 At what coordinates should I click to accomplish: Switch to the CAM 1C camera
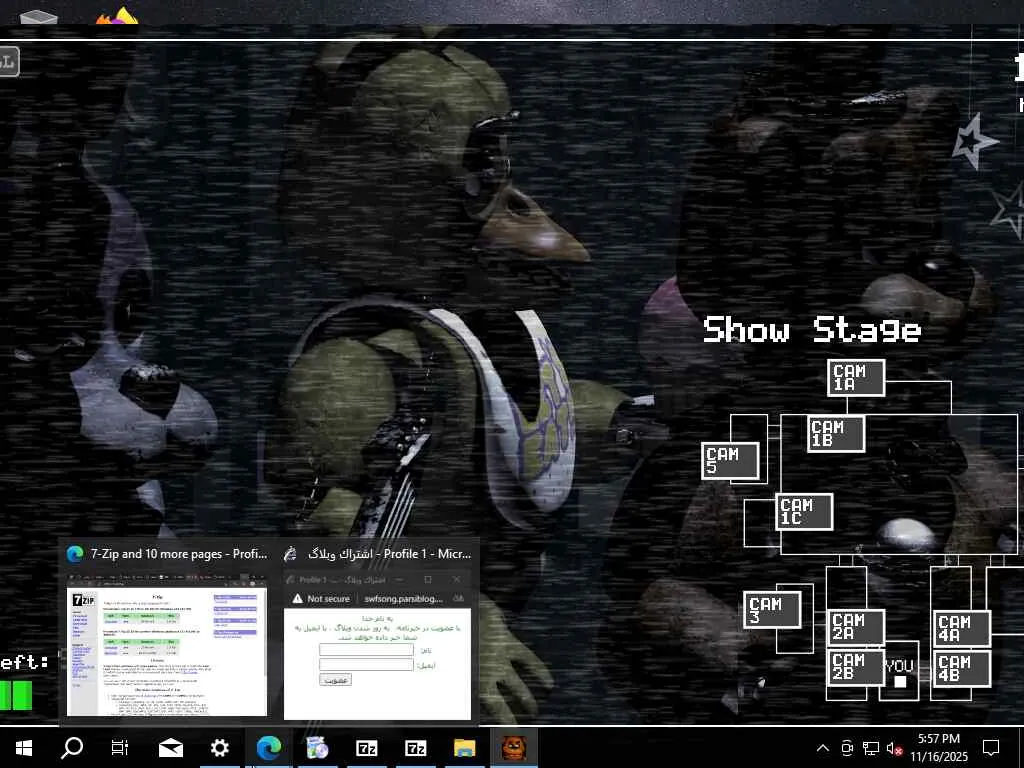pyautogui.click(x=805, y=511)
